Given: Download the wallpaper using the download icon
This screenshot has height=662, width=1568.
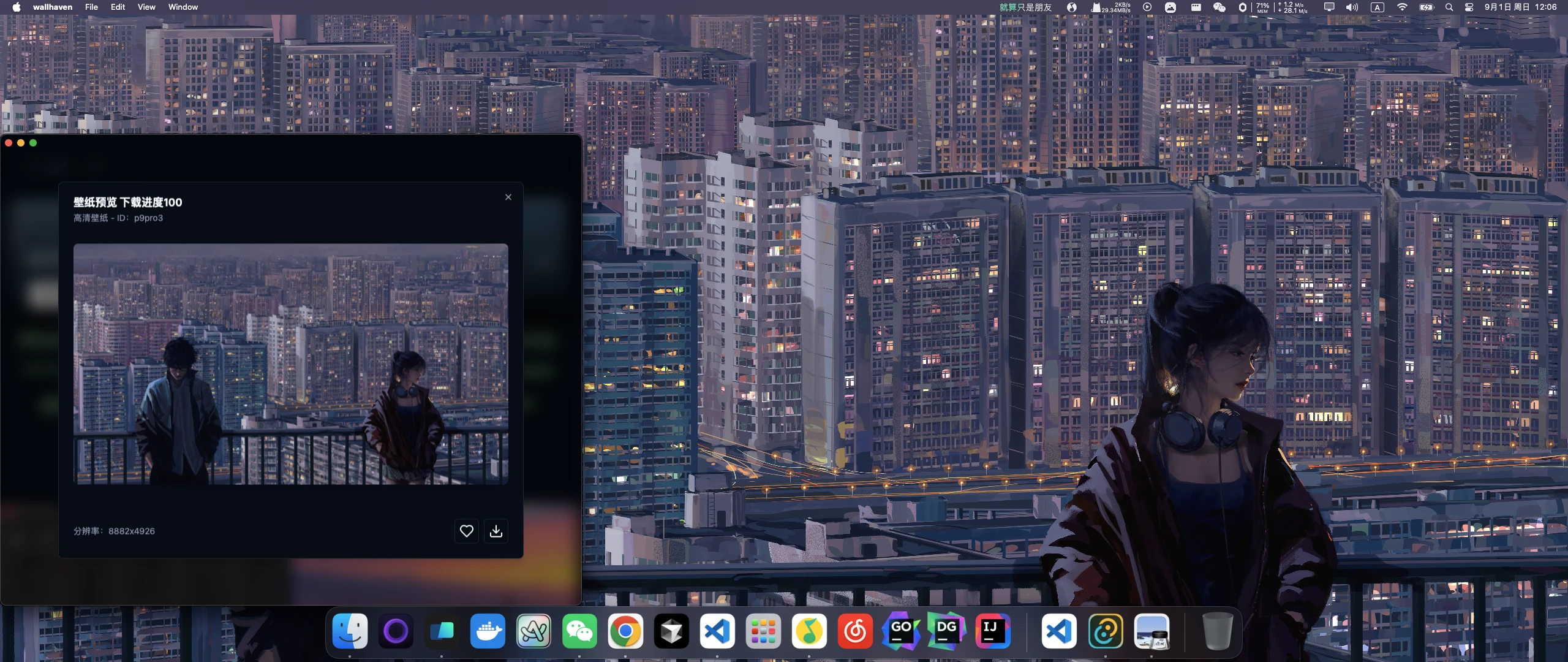Looking at the screenshot, I should pos(496,531).
